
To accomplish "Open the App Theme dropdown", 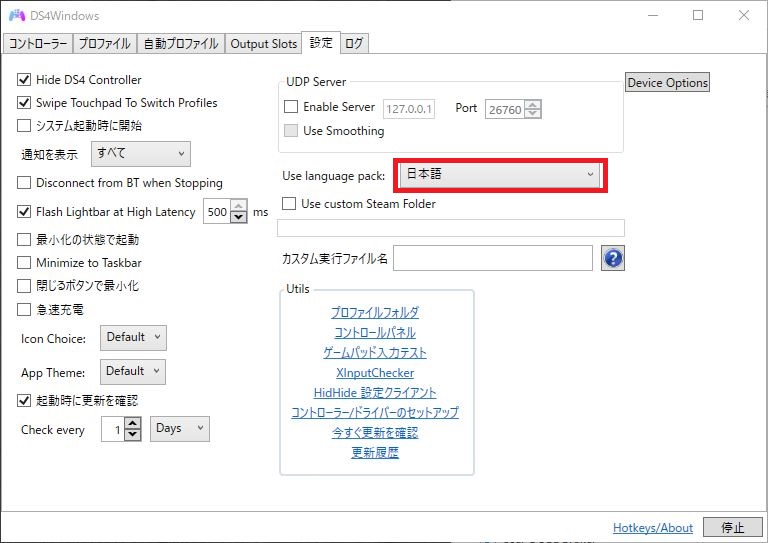I will click(133, 372).
